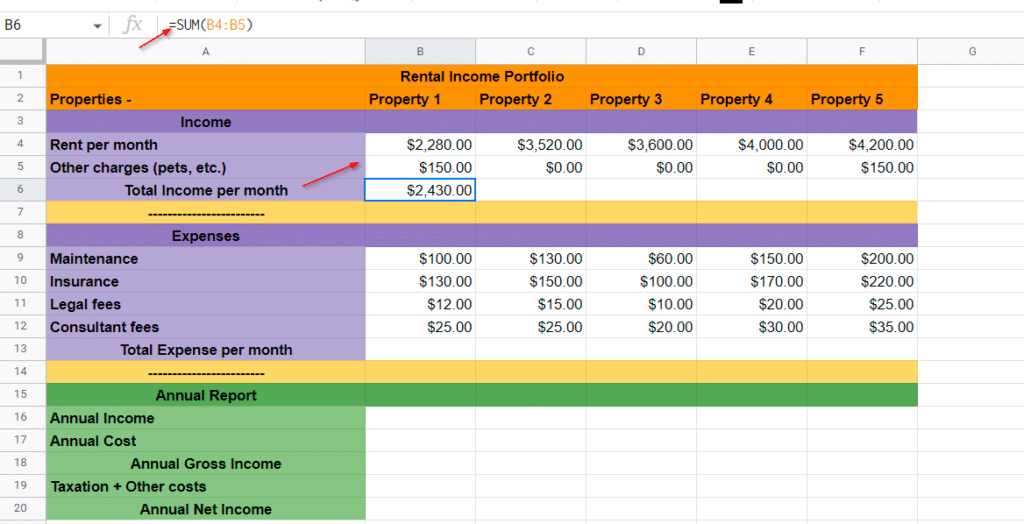Select column A header
This screenshot has height=524, width=1024.
tap(205, 51)
